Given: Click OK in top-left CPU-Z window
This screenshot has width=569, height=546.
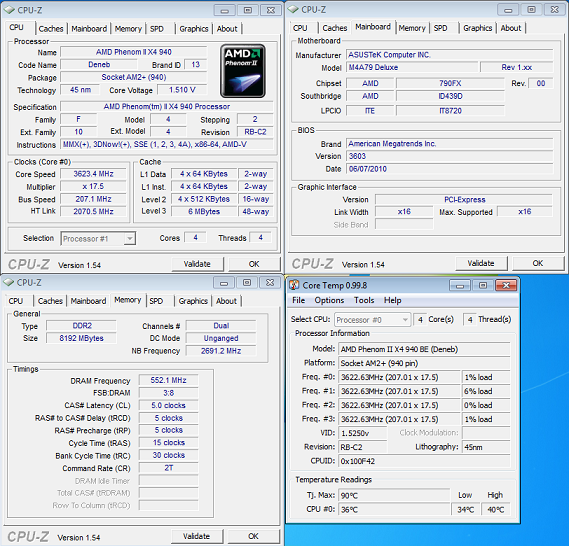Looking at the screenshot, I should pyautogui.click(x=254, y=264).
